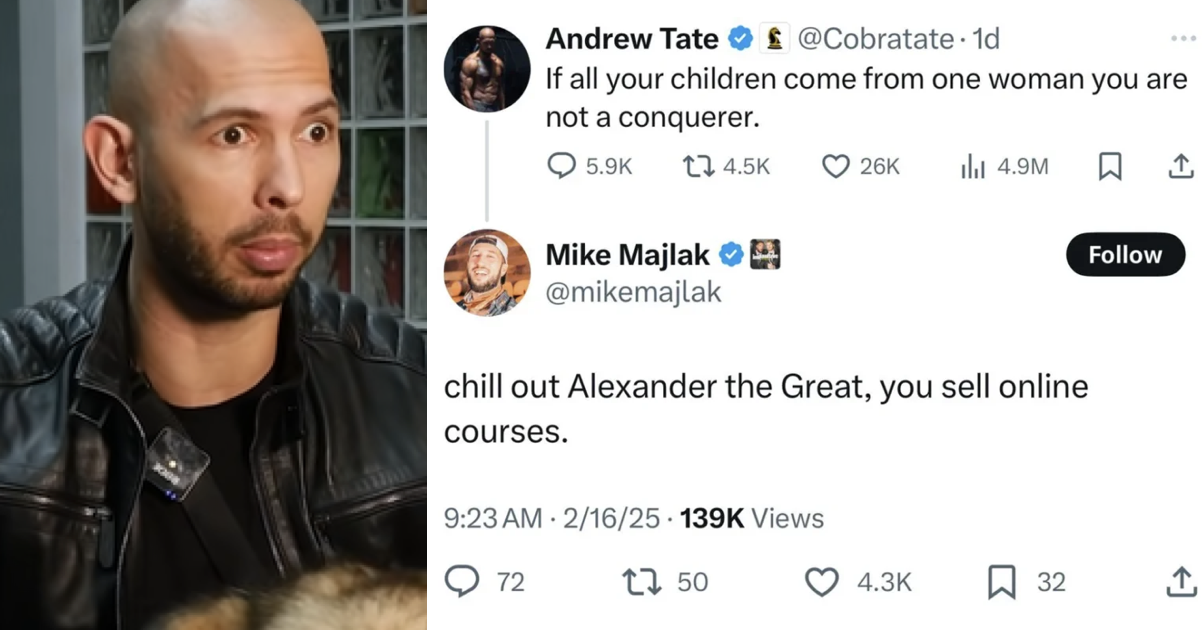This screenshot has width=1202, height=630.
Task: Open the 9:23 AM 2/16/25 timestamp
Action: click(x=552, y=518)
